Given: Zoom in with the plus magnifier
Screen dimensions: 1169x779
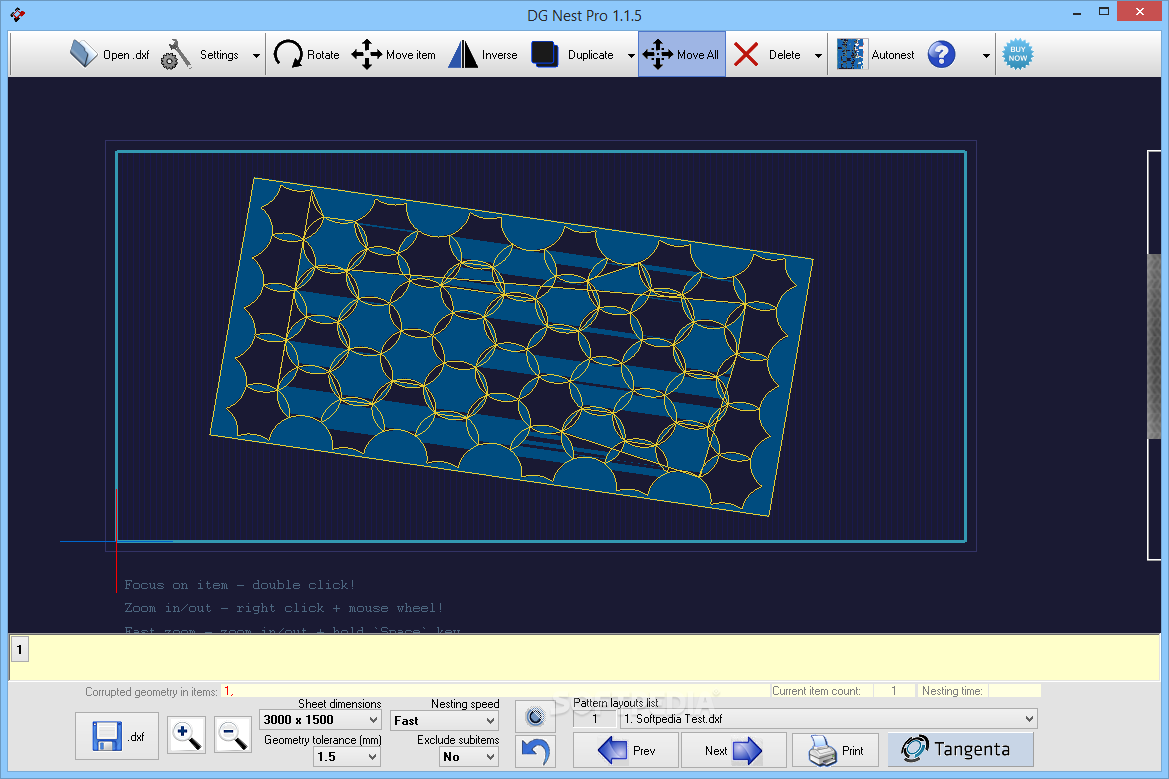Looking at the screenshot, I should coord(186,736).
